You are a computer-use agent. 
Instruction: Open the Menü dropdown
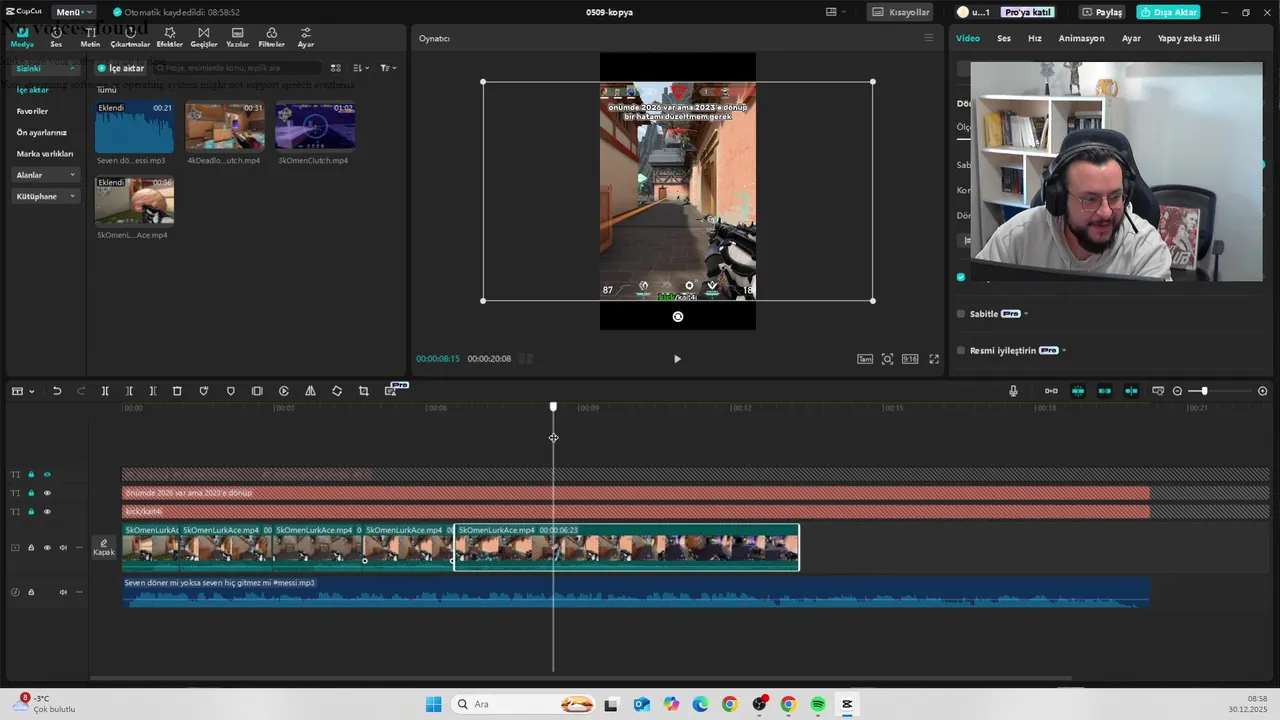(74, 12)
